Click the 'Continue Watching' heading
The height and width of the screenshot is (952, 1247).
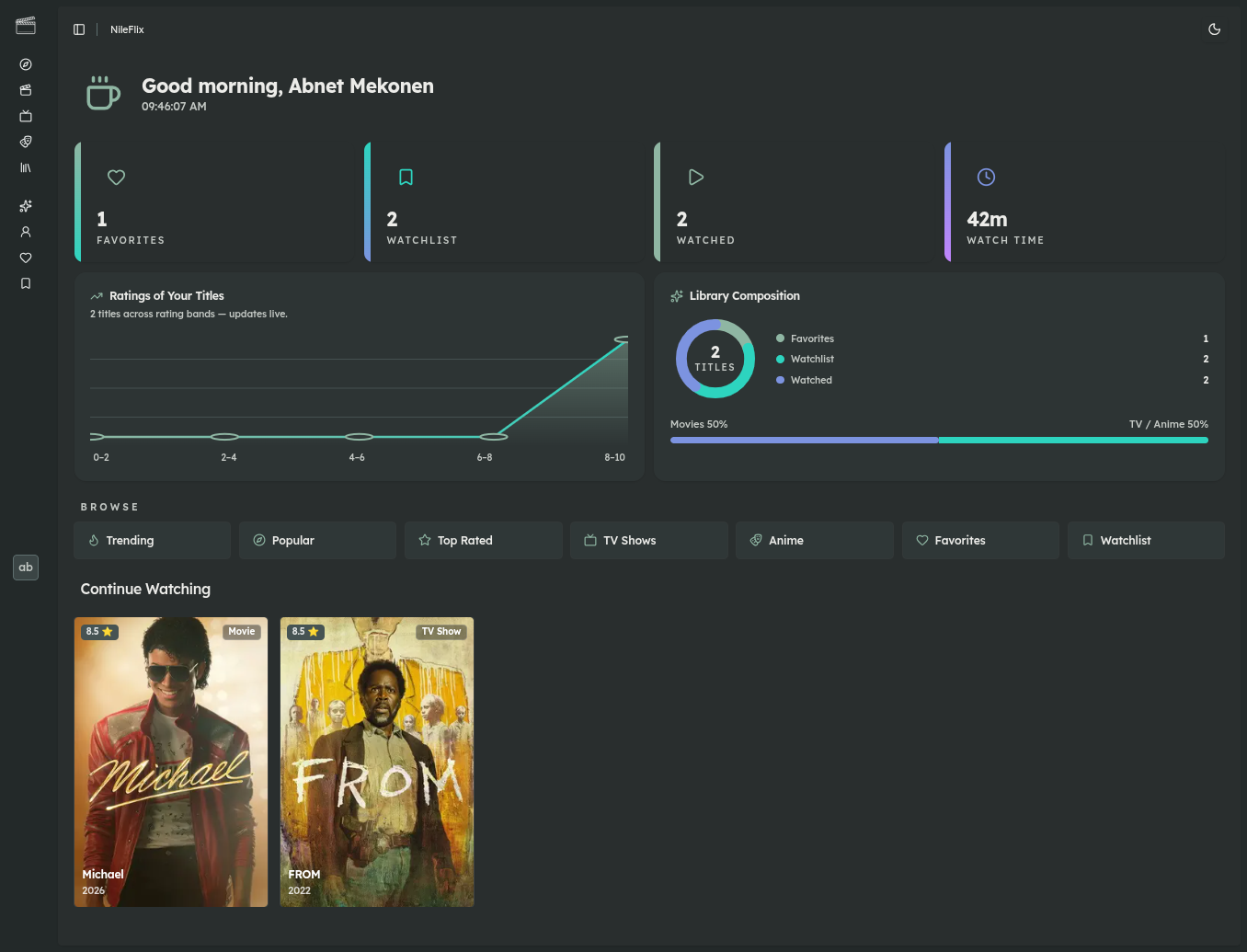(145, 590)
